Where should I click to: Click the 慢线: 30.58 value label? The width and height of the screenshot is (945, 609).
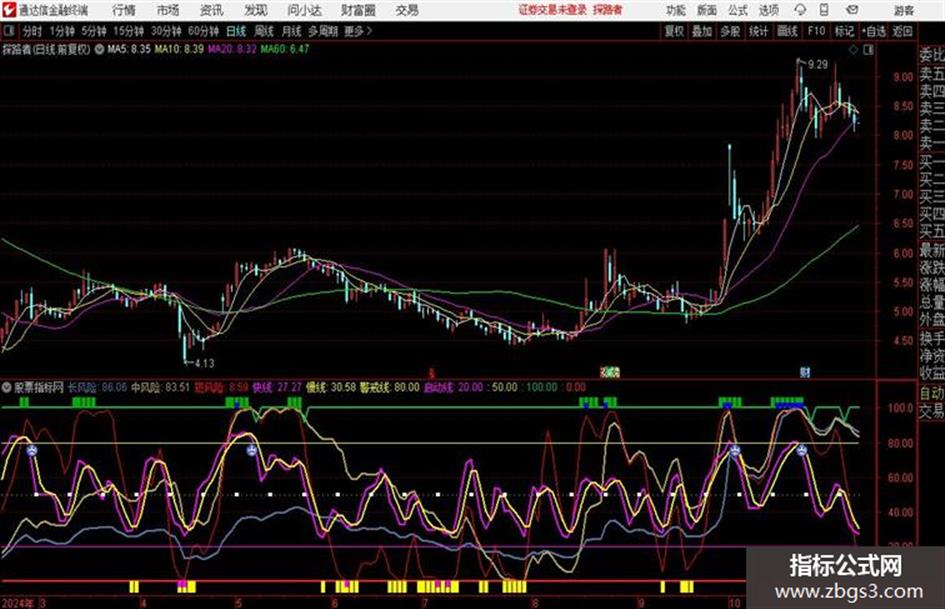click(331, 387)
